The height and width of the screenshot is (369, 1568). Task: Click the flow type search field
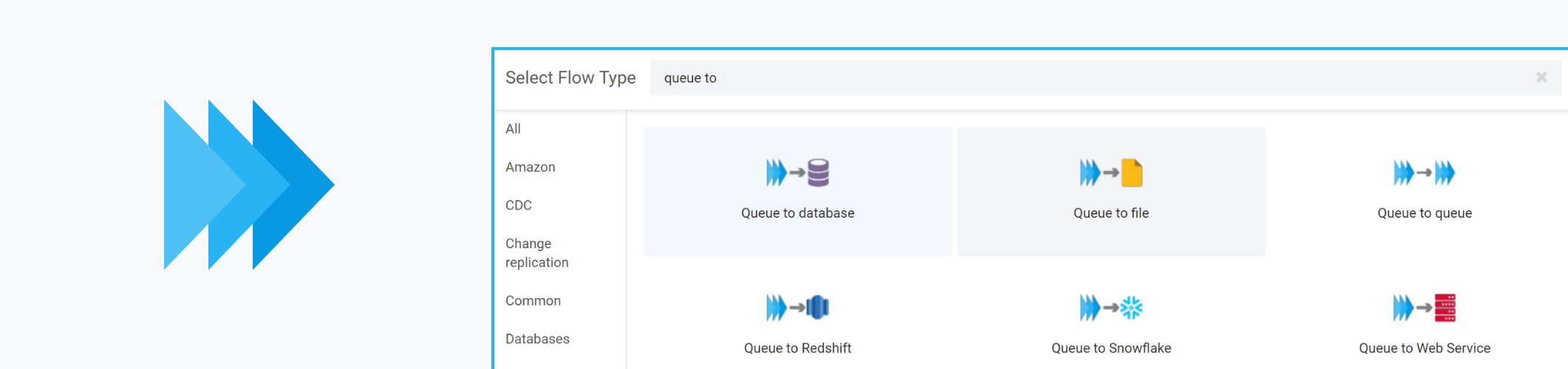tap(1105, 77)
